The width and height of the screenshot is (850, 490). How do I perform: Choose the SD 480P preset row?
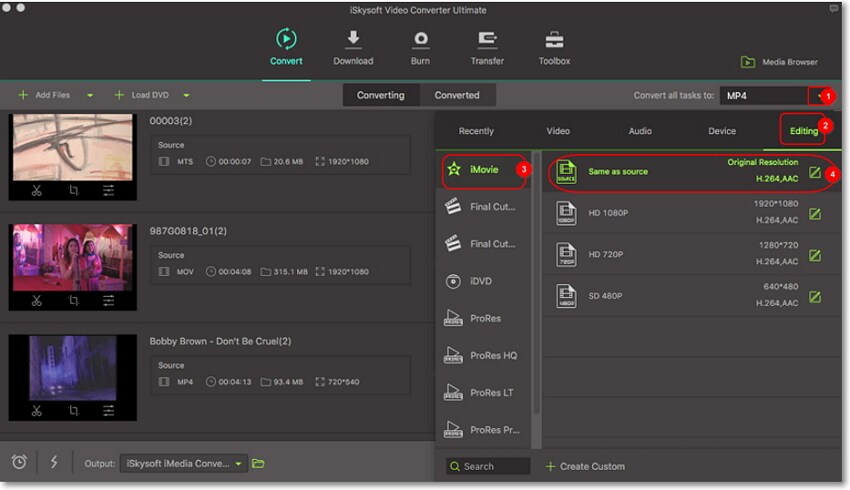point(692,296)
